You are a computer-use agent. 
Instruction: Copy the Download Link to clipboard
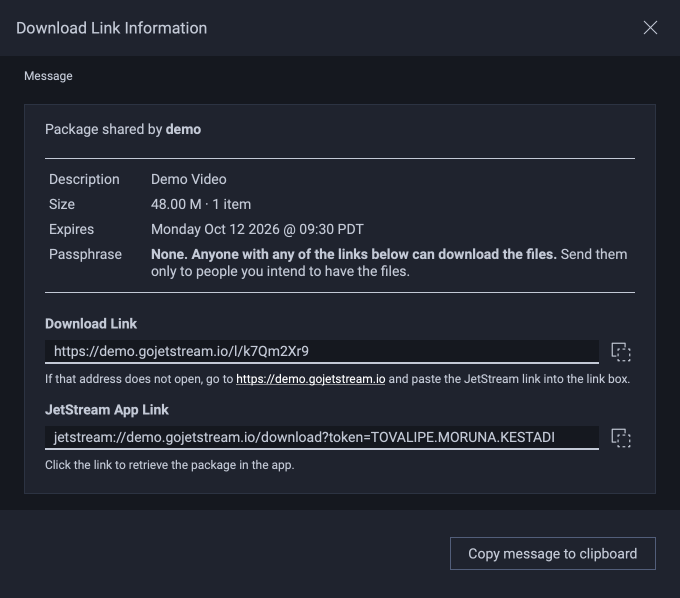tap(621, 352)
